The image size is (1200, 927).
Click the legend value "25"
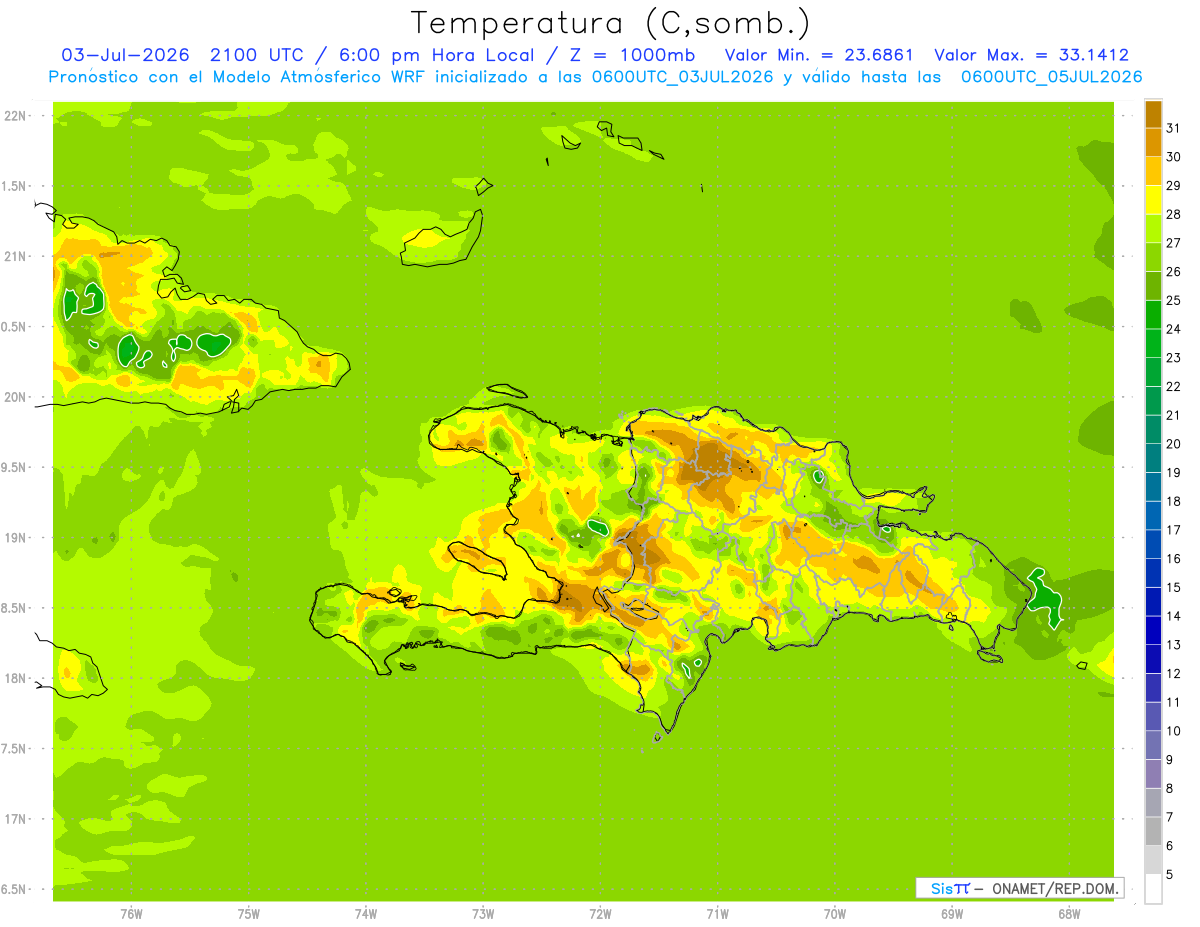tap(1173, 300)
